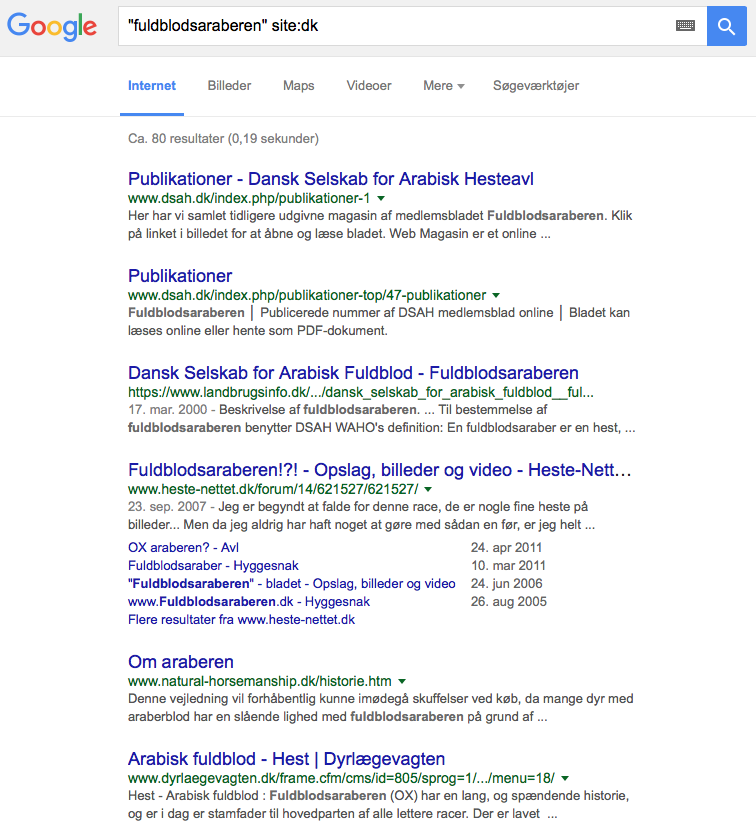The width and height of the screenshot is (756, 824).
Task: Click 'Flere resultater fra www.heste-nettet.dk'
Action: tap(241, 620)
